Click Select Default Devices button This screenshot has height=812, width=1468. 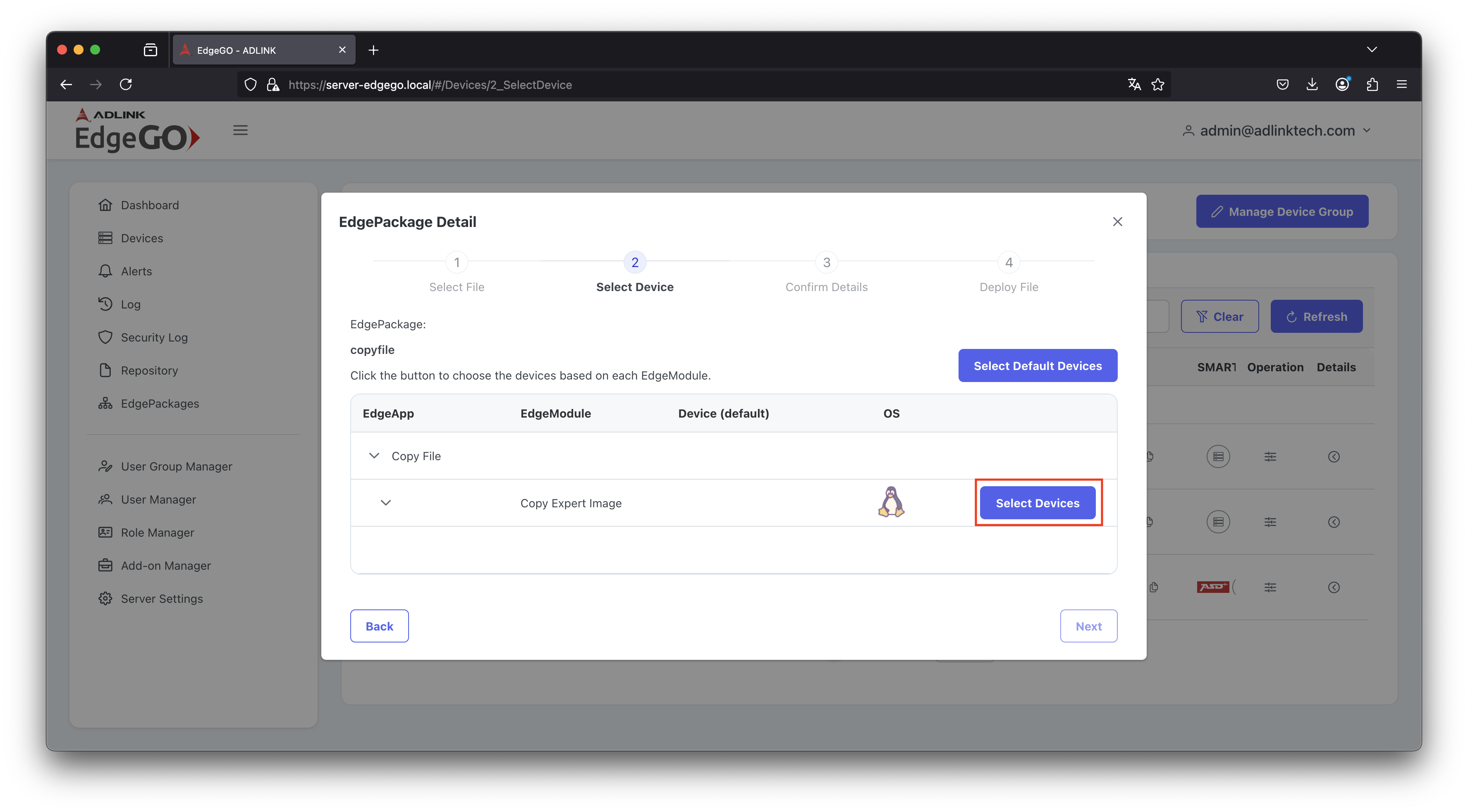click(x=1037, y=365)
